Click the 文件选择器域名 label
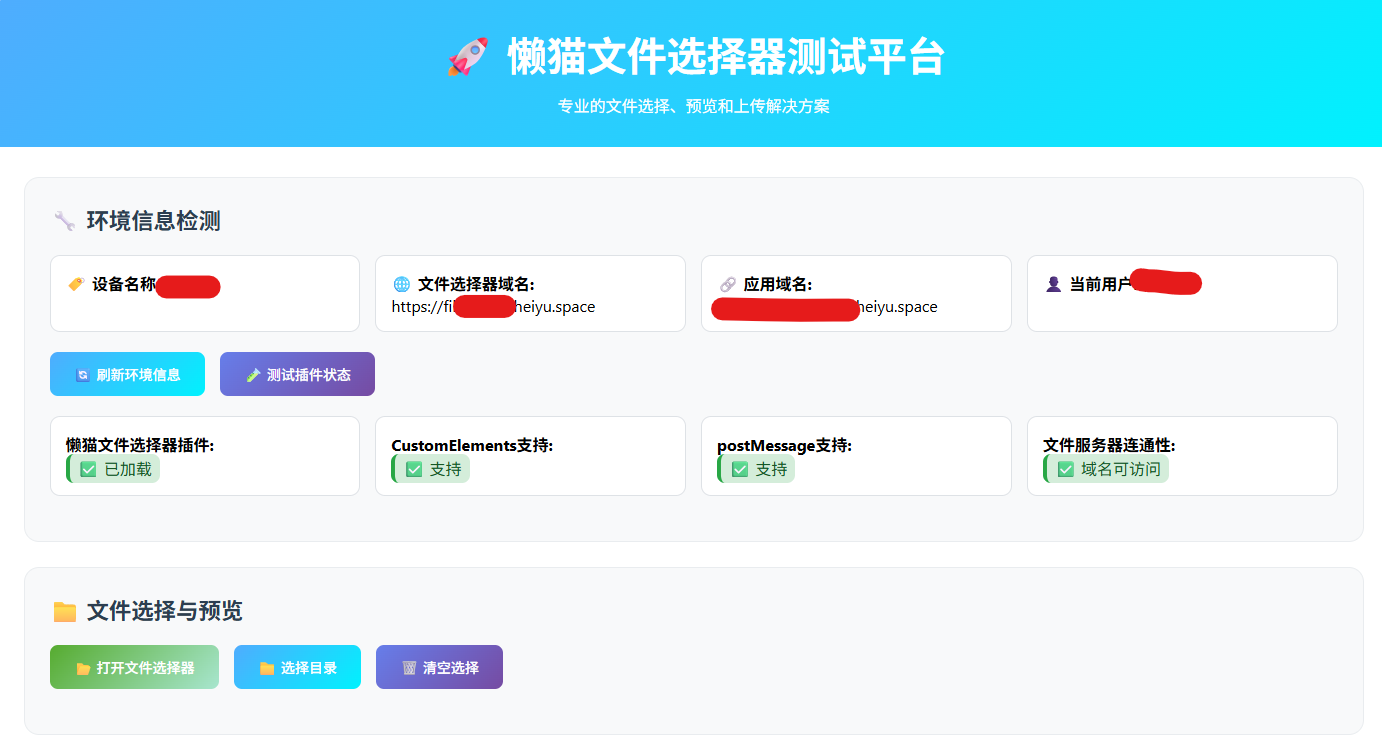This screenshot has width=1382, height=744. (476, 284)
